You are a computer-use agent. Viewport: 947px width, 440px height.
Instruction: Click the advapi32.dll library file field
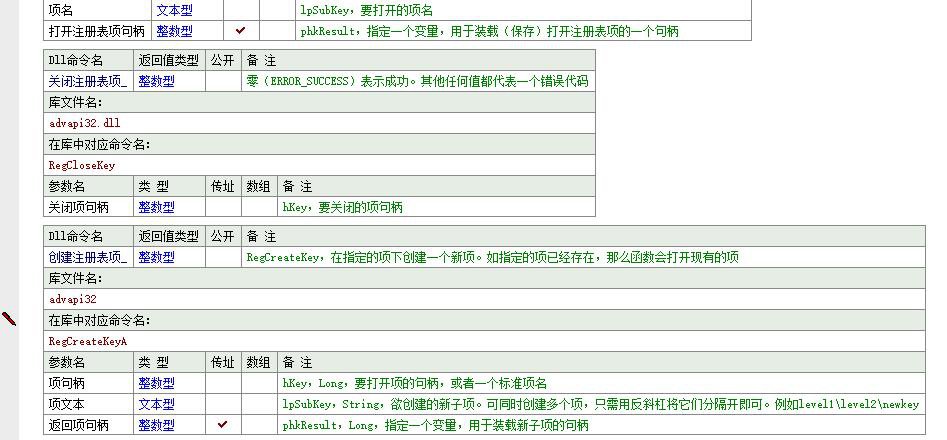[85, 123]
